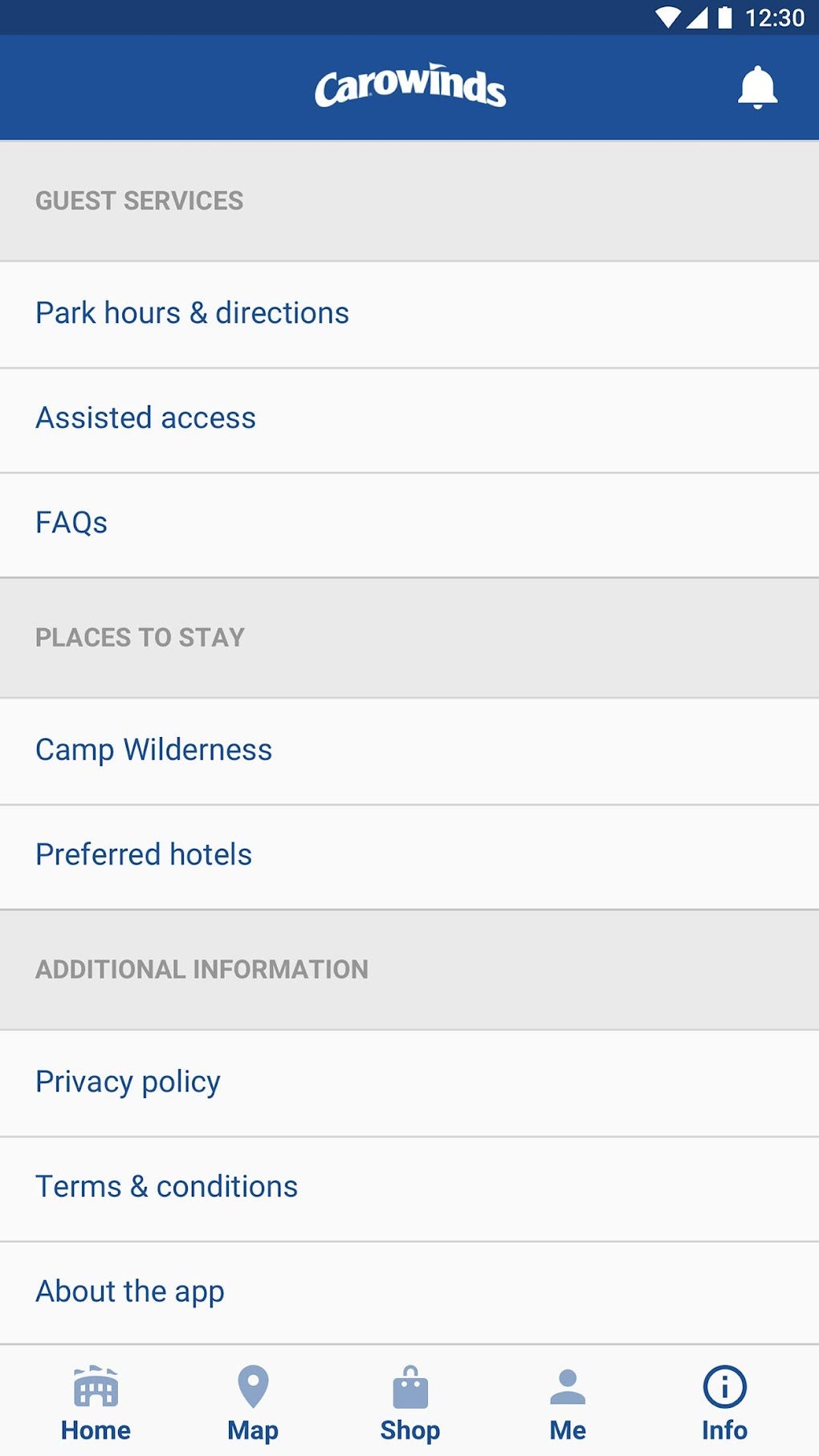Switch to the Shop tab label
The width and height of the screenshot is (819, 1456).
pos(410,1430)
